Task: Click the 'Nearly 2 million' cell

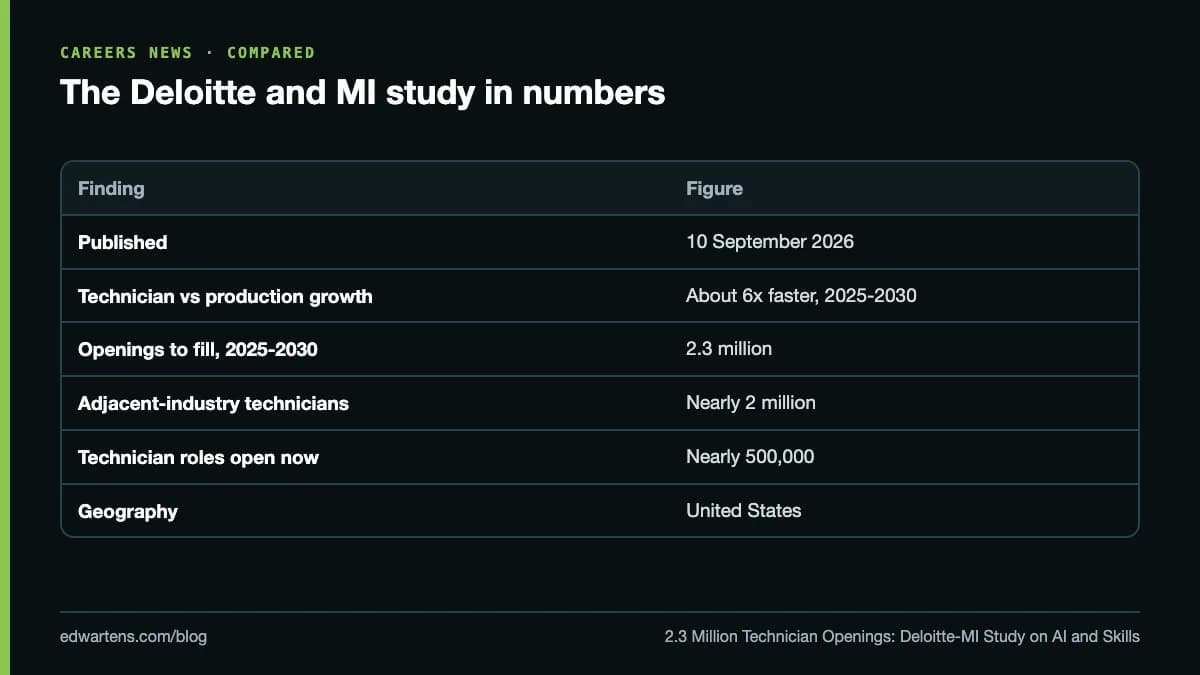Action: tap(751, 403)
